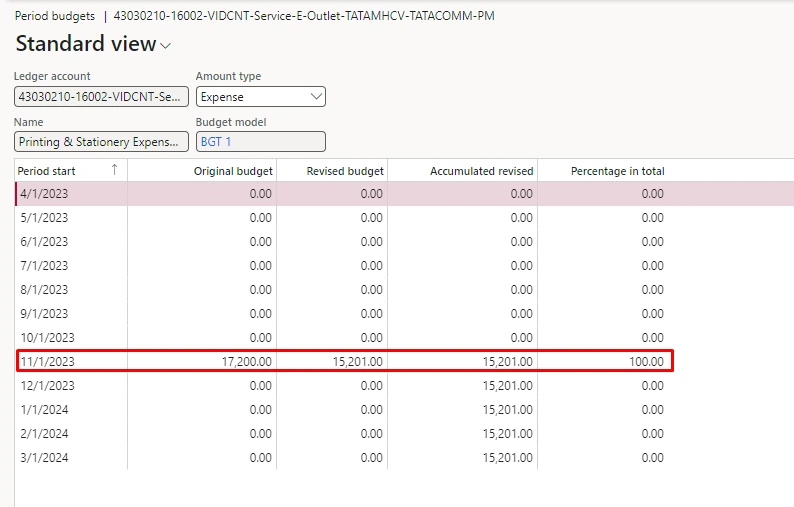Select the 3/1/2024 period row
This screenshot has height=507, width=794.
point(405,457)
